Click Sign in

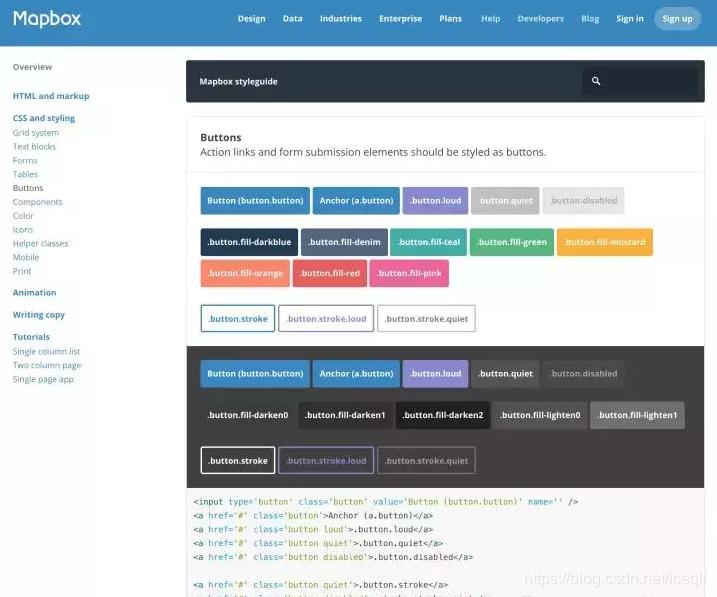(x=630, y=19)
